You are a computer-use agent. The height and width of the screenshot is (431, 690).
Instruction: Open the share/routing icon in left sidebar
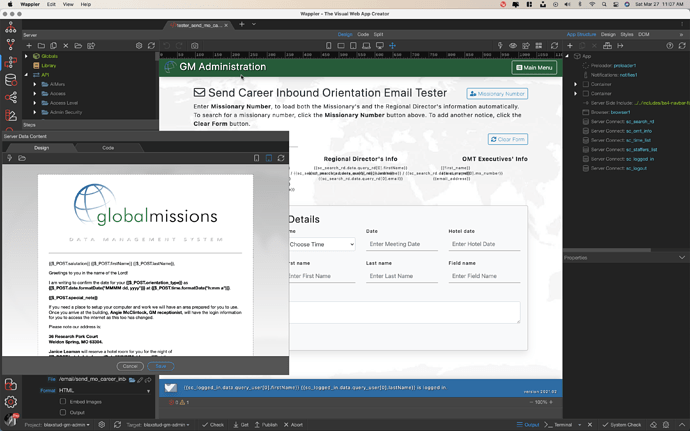(11, 97)
